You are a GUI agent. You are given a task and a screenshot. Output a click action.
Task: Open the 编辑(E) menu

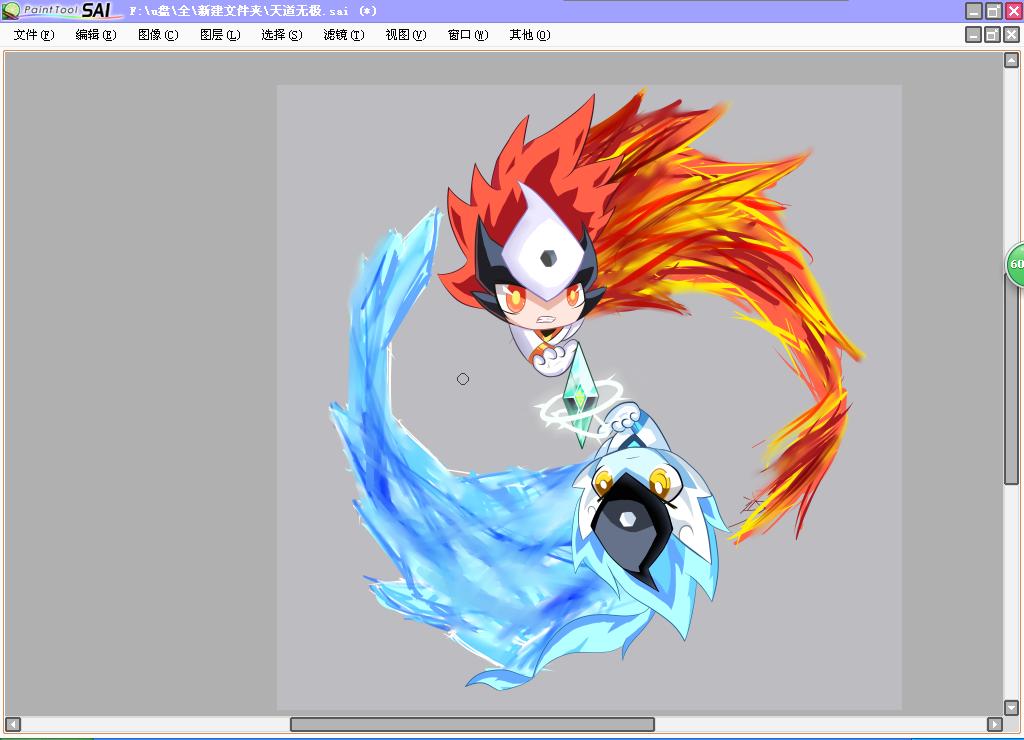[x=96, y=35]
